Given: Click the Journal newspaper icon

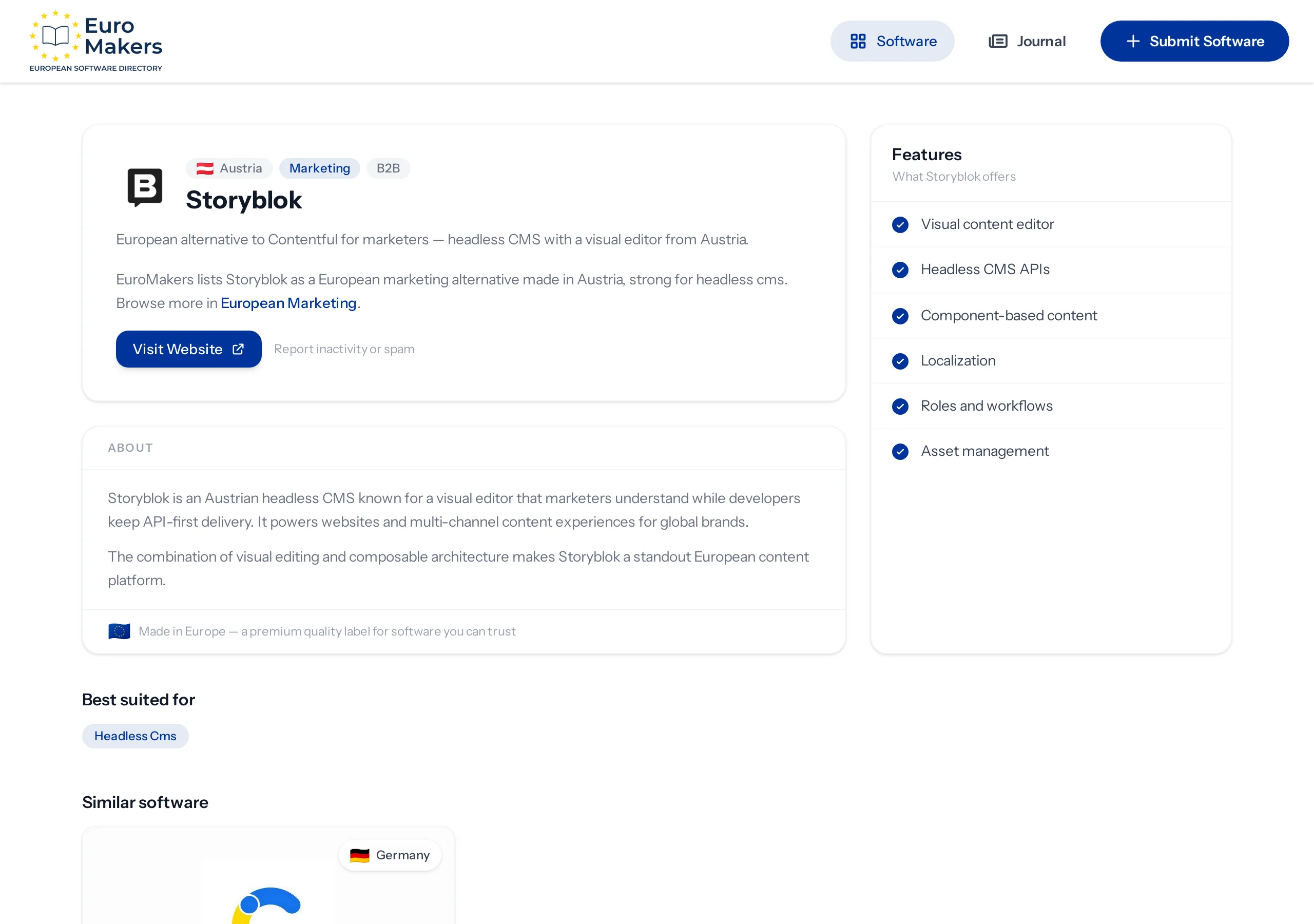Looking at the screenshot, I should click(997, 41).
